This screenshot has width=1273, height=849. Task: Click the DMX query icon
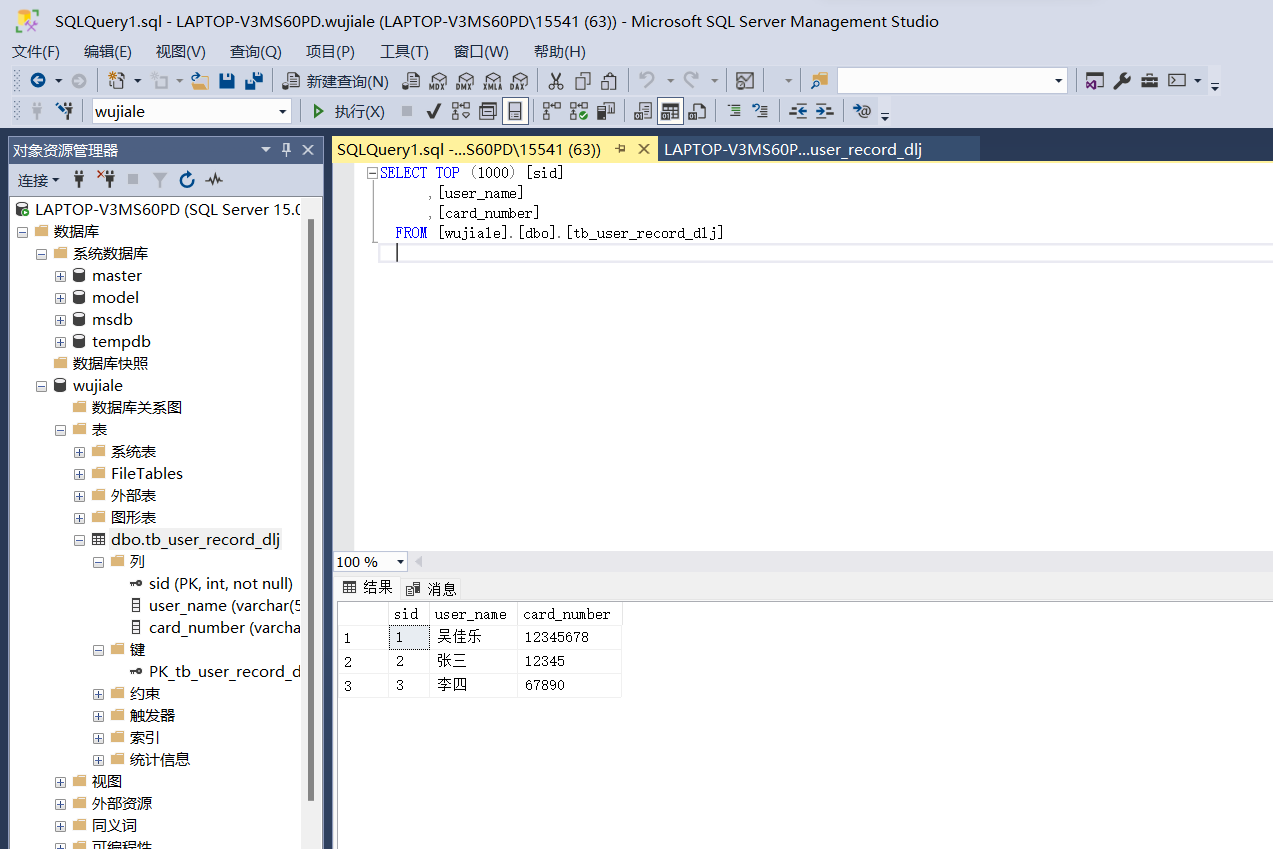coord(465,81)
